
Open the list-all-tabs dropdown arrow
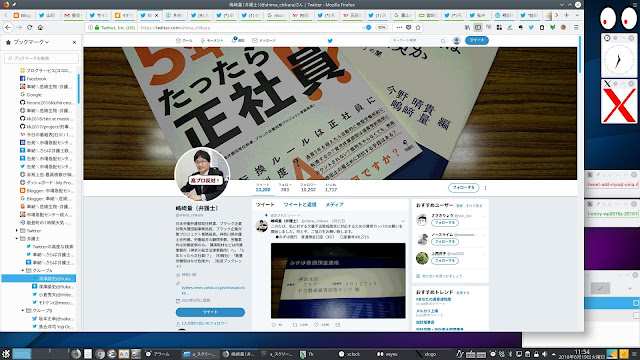point(577,15)
